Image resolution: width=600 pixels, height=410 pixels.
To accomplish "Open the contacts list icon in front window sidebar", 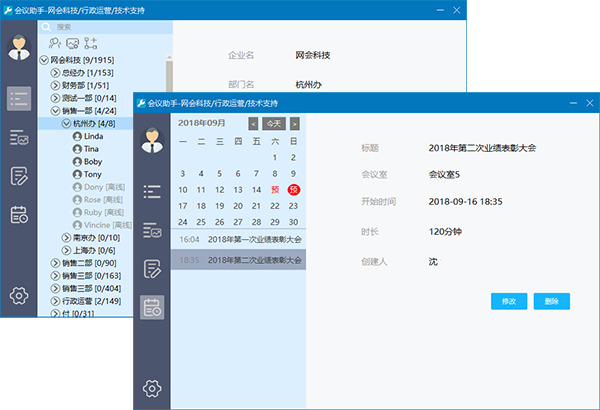I will point(152,190).
